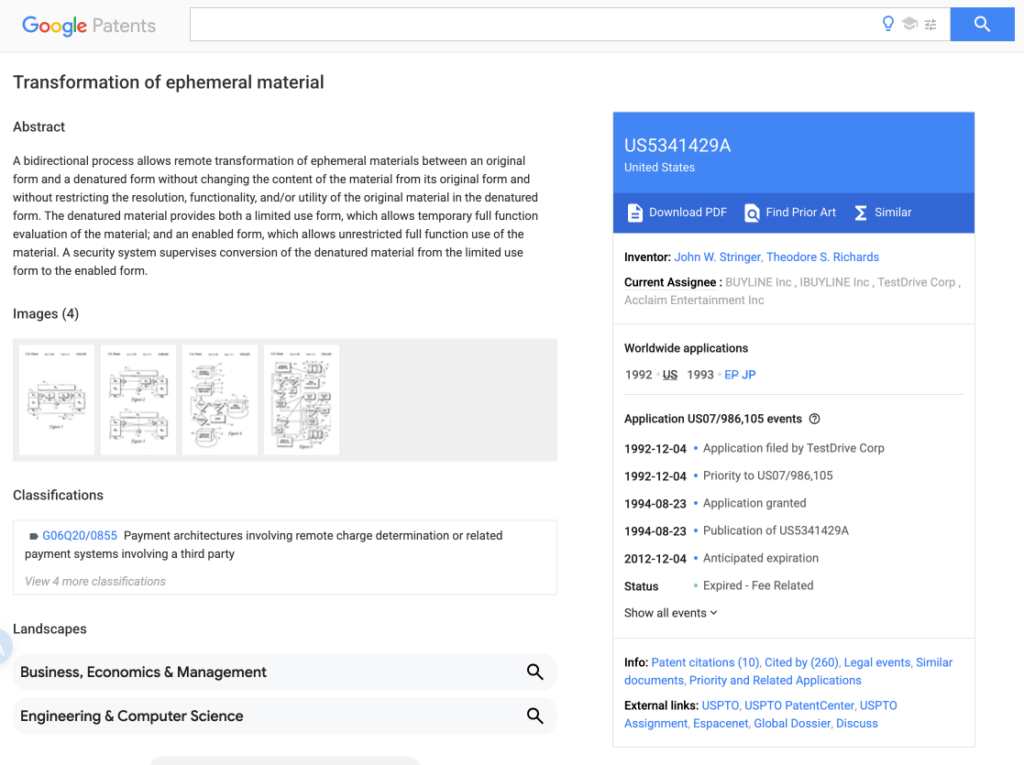Click the EP worldwide application link
Screen dimensions: 1024x765
tap(731, 374)
